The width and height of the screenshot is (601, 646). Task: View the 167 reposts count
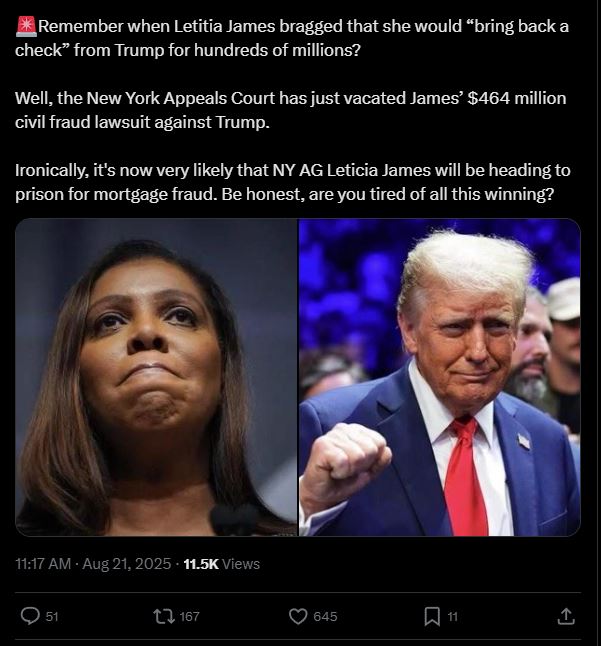(x=189, y=617)
